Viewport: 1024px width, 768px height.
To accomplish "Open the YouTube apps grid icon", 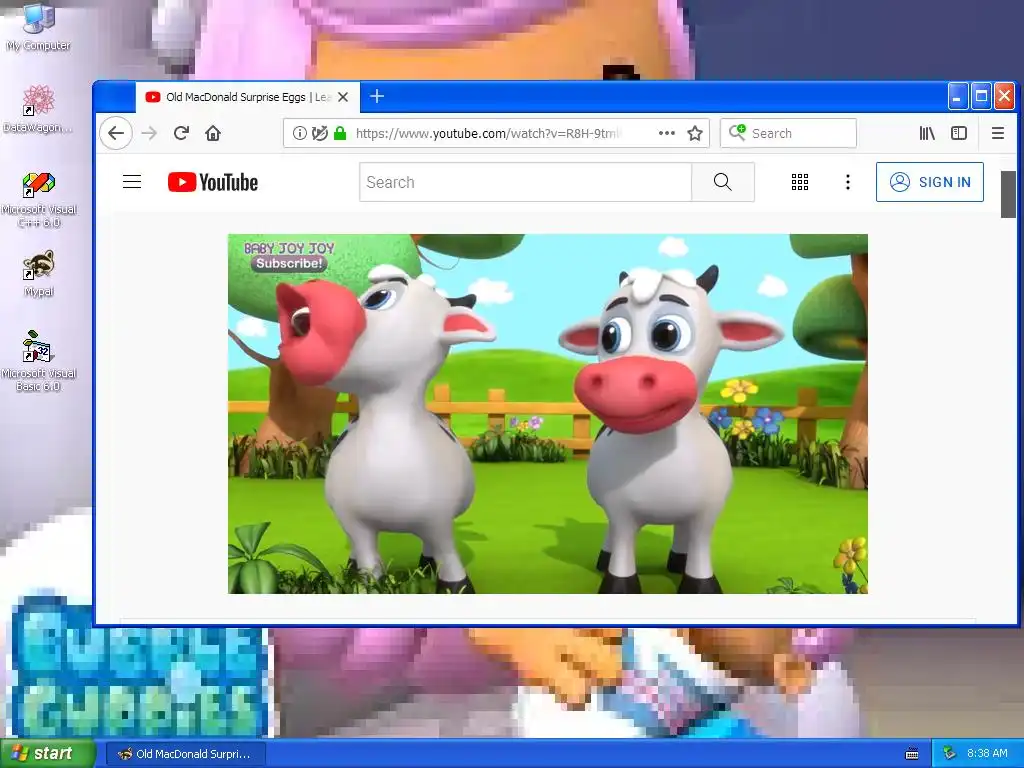I will coord(800,182).
